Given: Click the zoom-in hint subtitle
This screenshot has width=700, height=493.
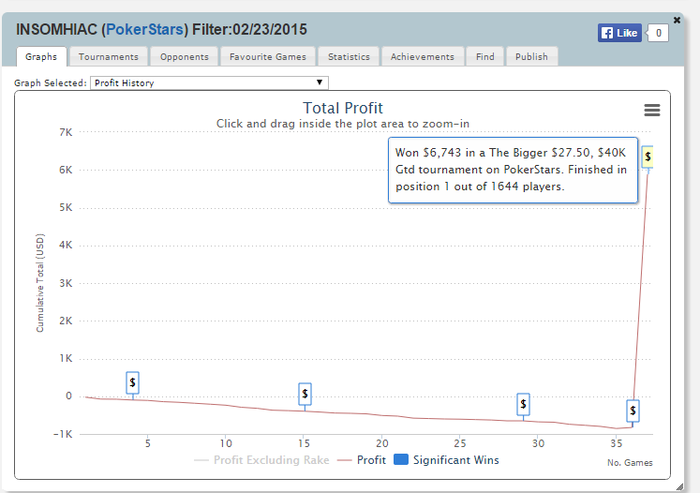Looking at the screenshot, I should point(343,124).
